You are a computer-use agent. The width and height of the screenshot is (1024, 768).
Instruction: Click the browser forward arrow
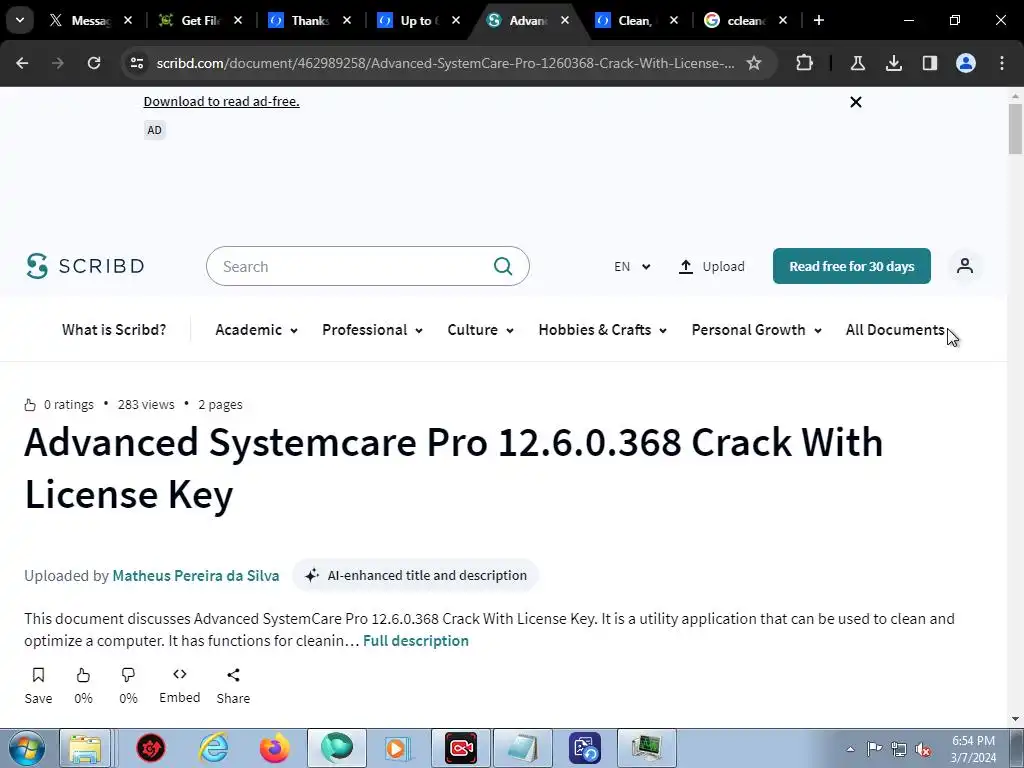[57, 63]
